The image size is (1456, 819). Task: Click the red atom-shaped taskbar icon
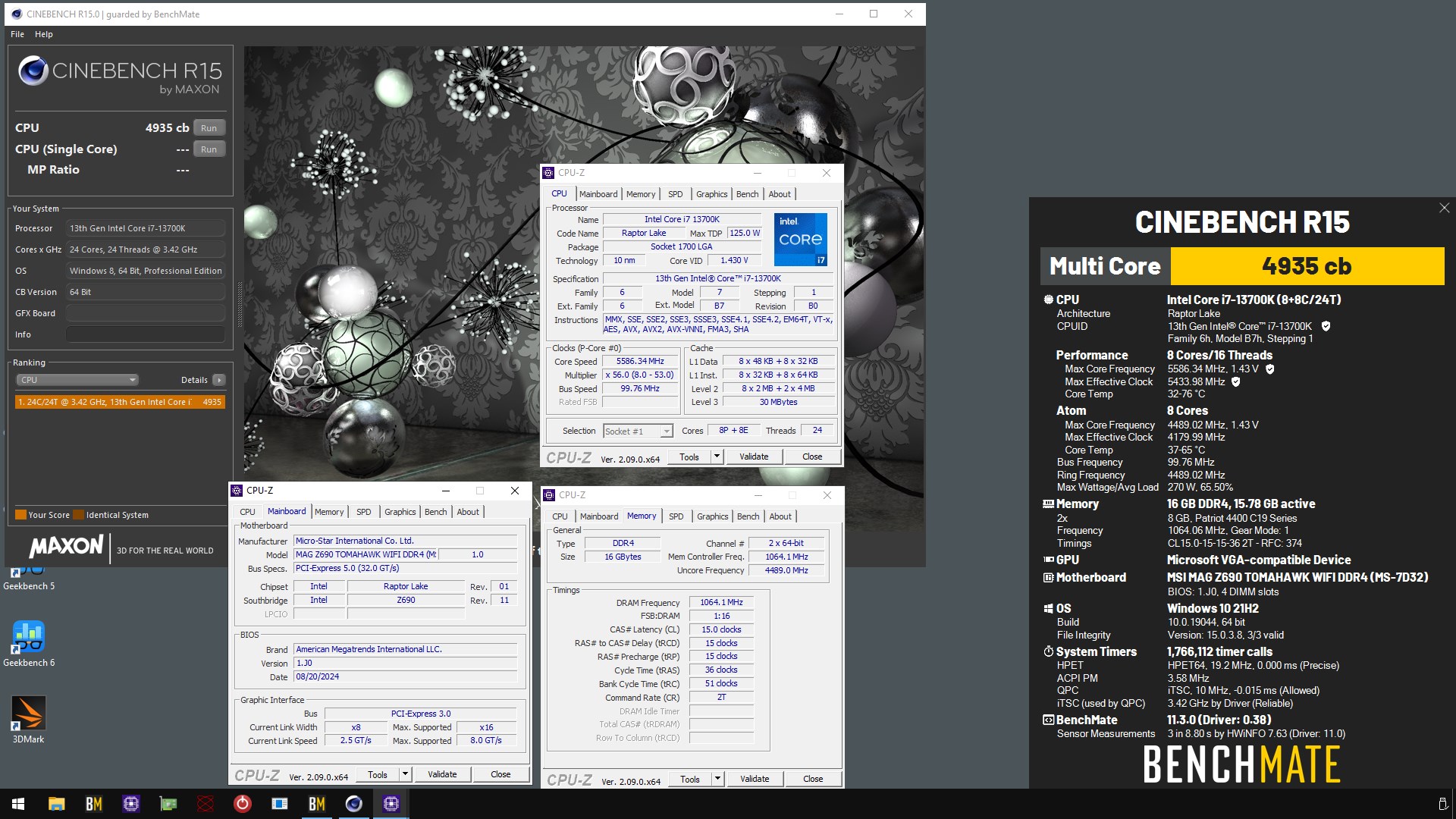pos(205,804)
